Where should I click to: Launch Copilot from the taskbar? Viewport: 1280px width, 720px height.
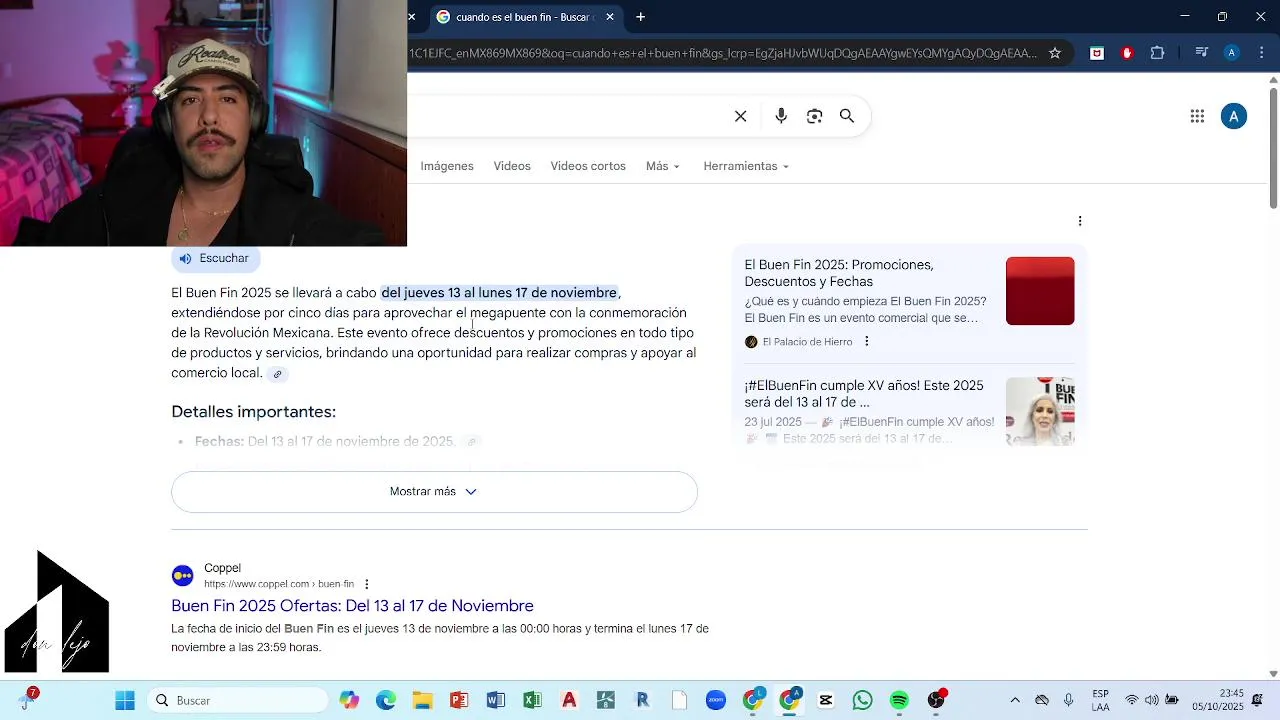(349, 700)
